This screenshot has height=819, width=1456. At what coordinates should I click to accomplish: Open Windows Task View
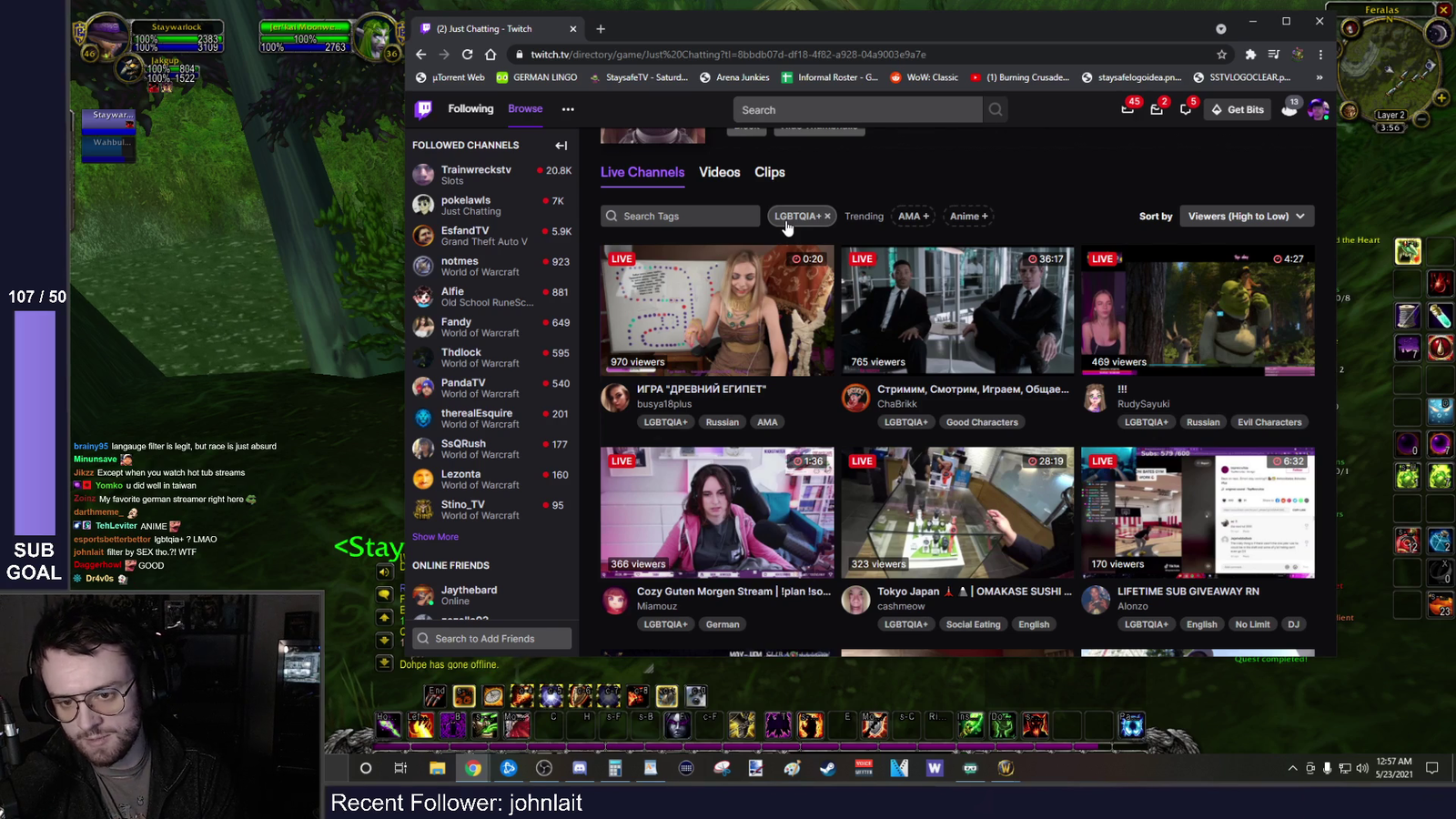point(400,768)
